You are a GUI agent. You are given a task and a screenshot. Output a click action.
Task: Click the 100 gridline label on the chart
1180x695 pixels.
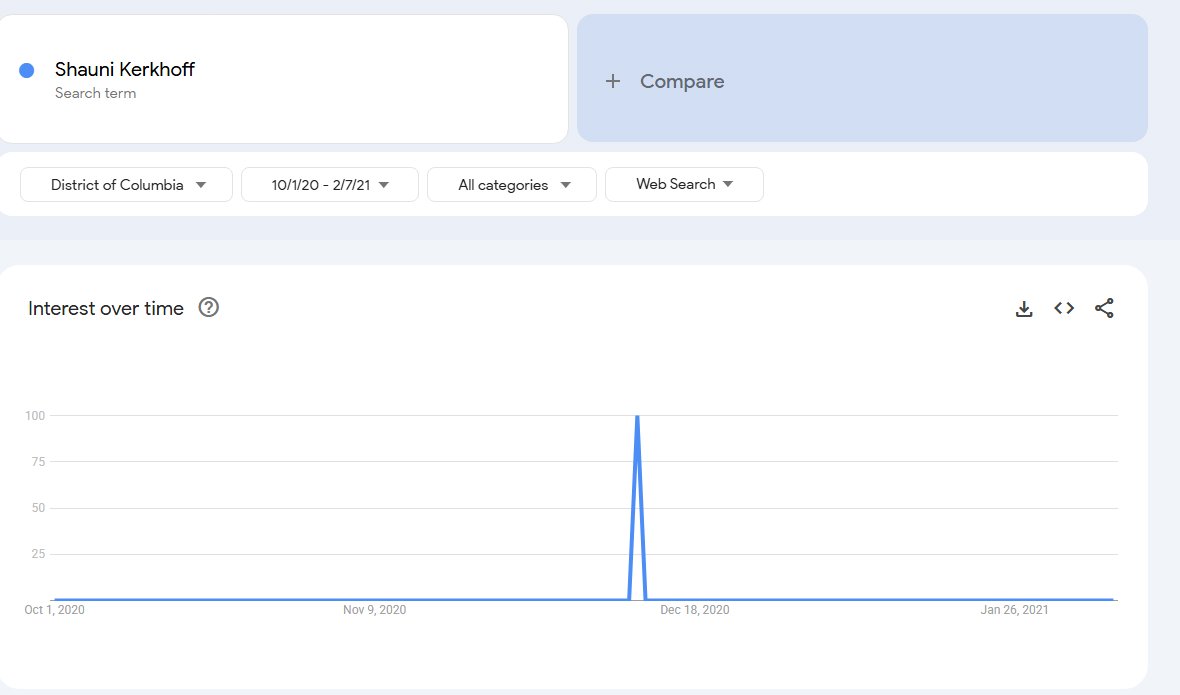tap(34, 415)
